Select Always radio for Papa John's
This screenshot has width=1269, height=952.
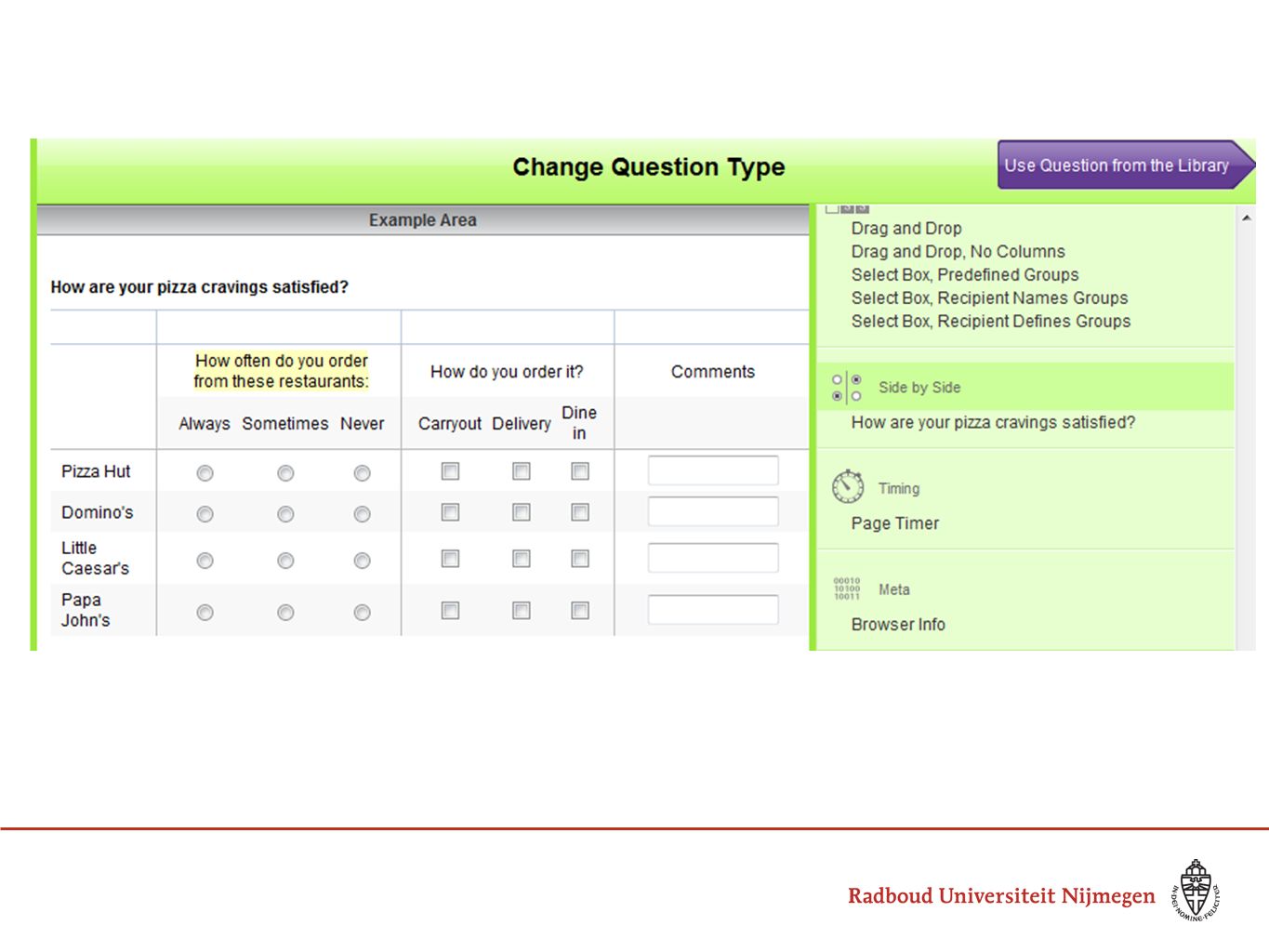pyautogui.click(x=205, y=613)
